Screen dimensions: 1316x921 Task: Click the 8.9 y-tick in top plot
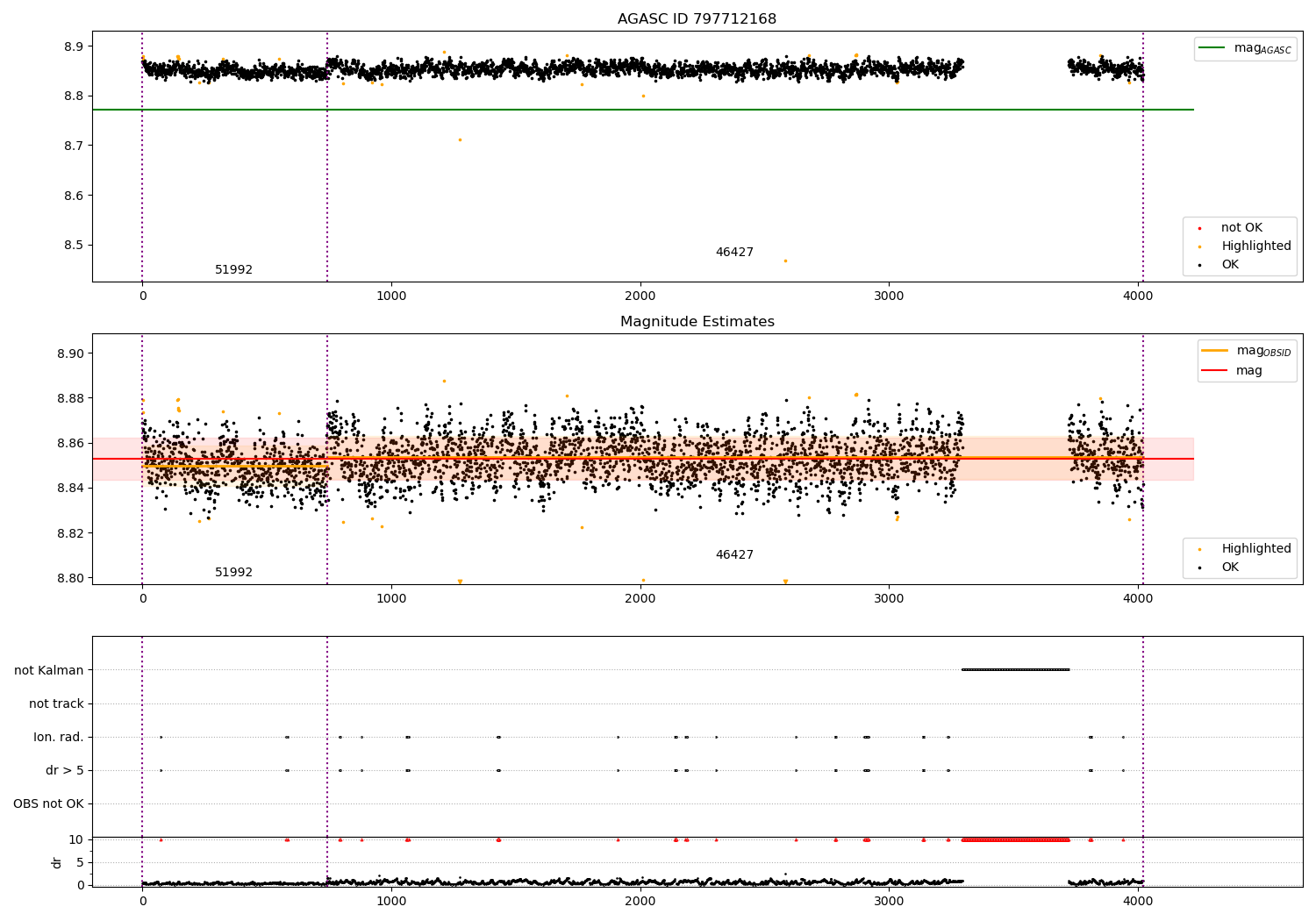tap(74, 46)
